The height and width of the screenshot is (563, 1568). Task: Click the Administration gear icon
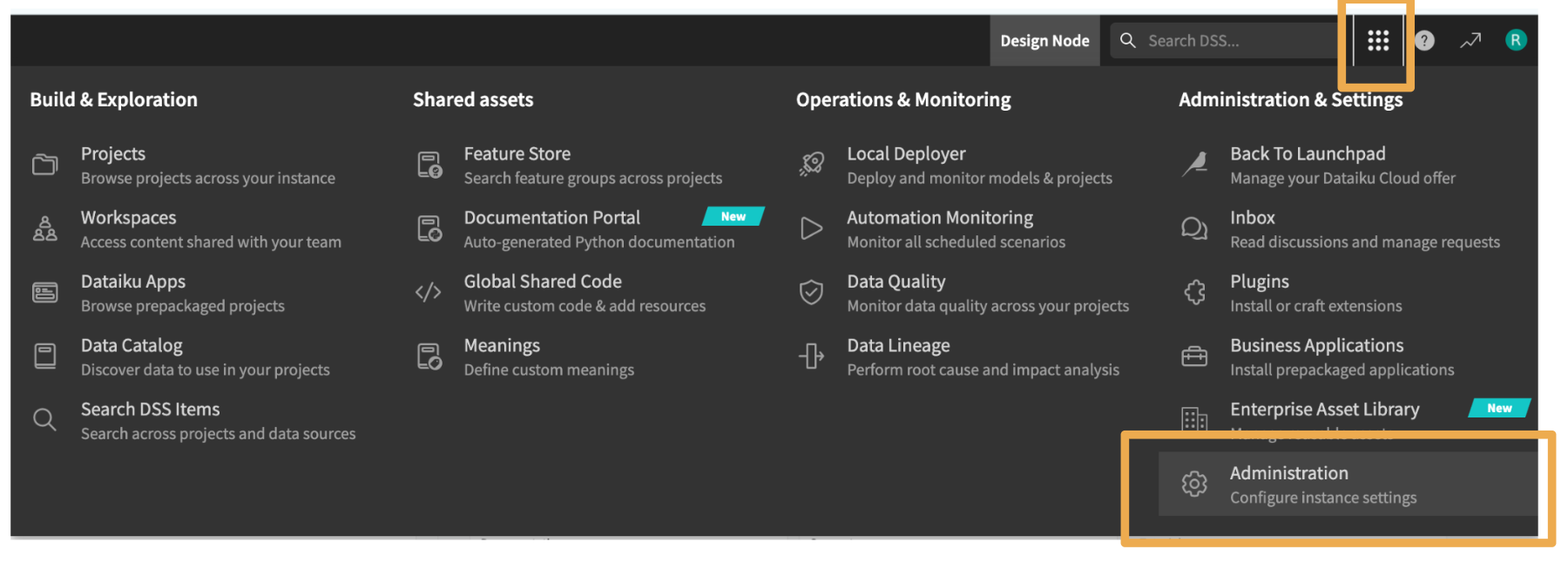pyautogui.click(x=1194, y=484)
